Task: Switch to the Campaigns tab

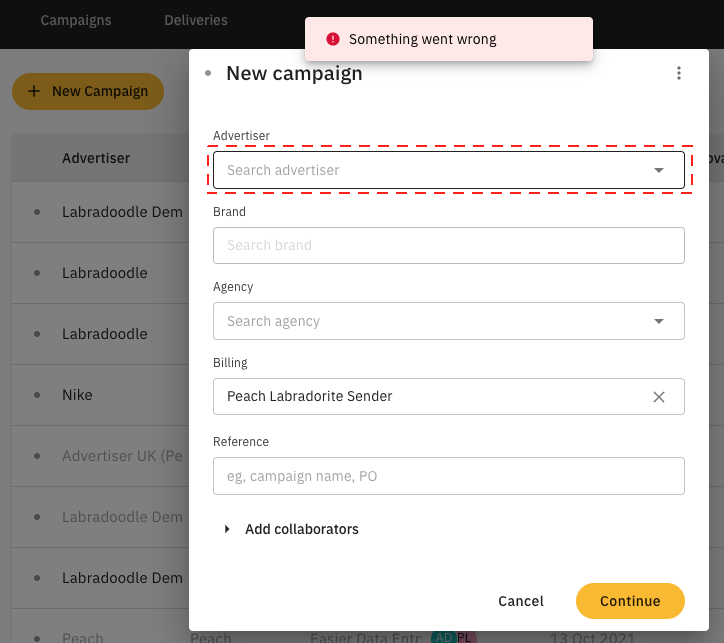Action: coord(76,20)
